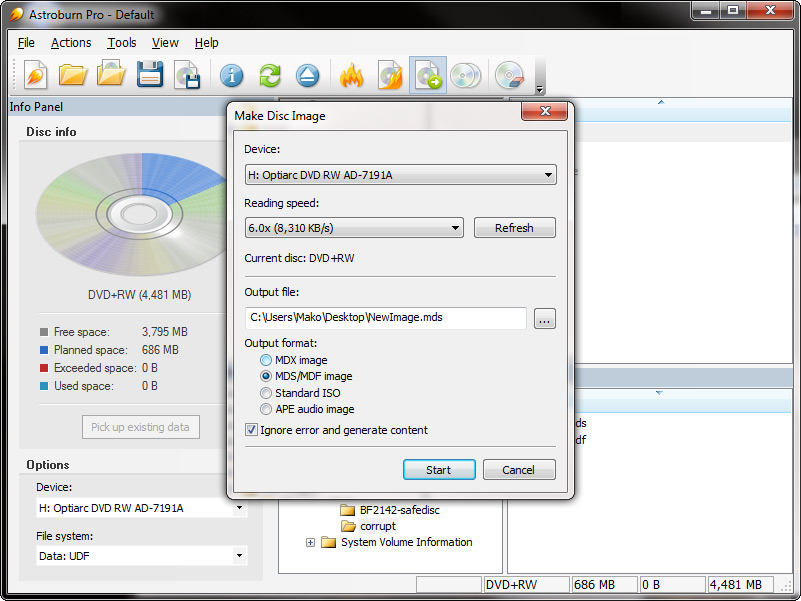Click the gray Free space swatch
Image resolution: width=801 pixels, height=601 pixels.
point(44,332)
